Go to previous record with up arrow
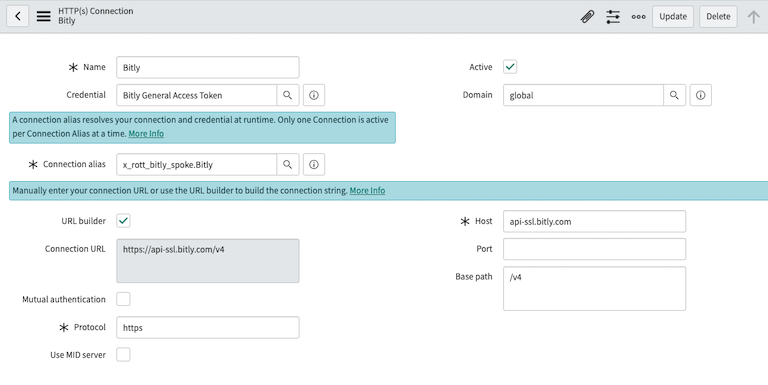 tap(753, 17)
